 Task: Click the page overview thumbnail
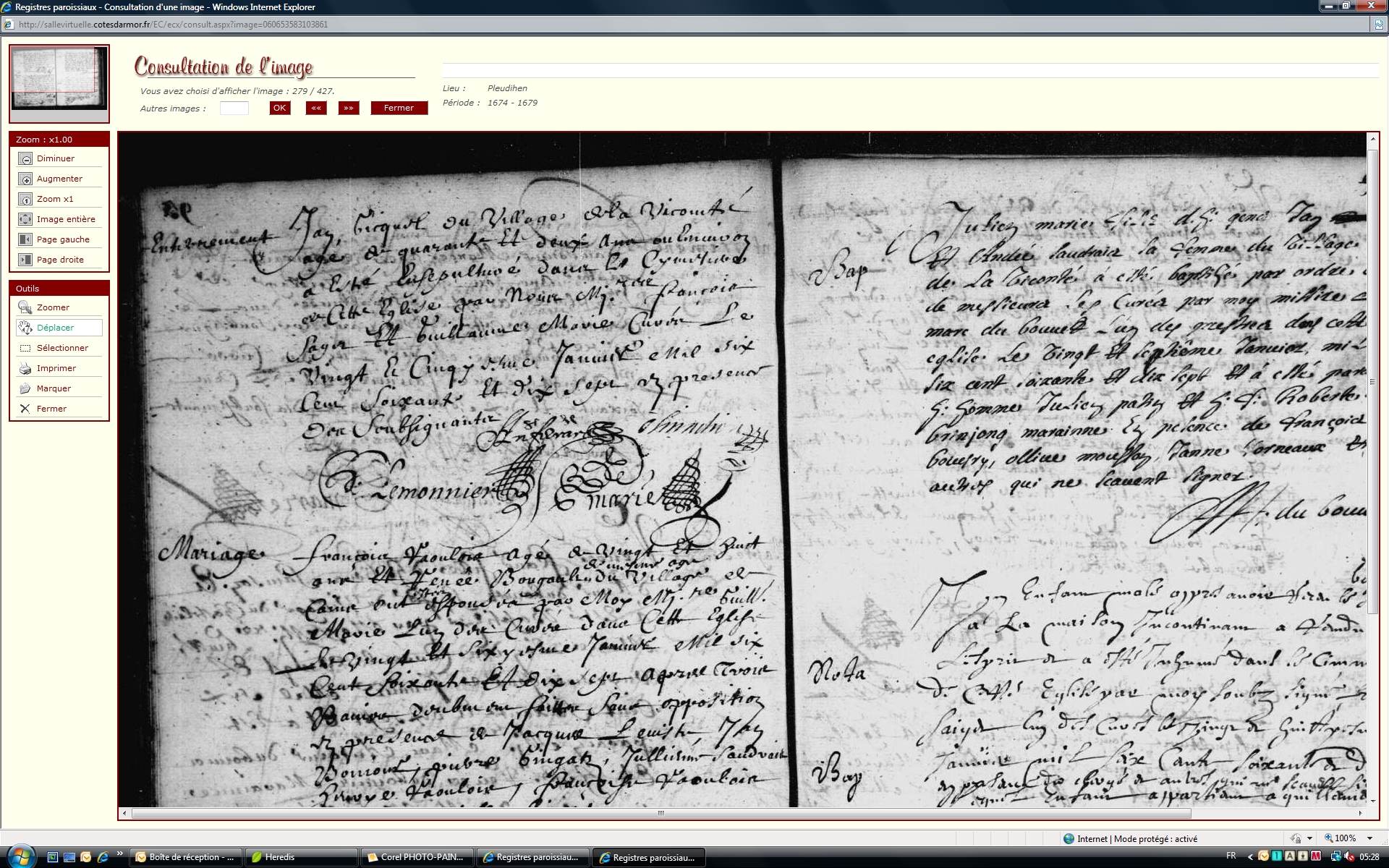(x=59, y=80)
